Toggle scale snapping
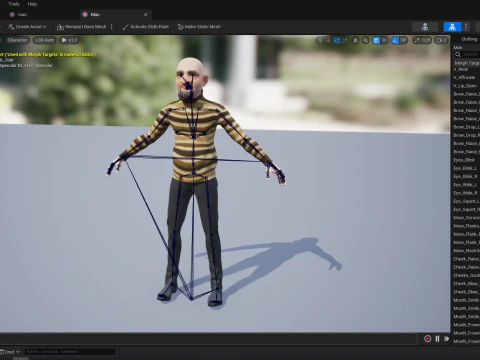480x360 pixels. click(416, 40)
